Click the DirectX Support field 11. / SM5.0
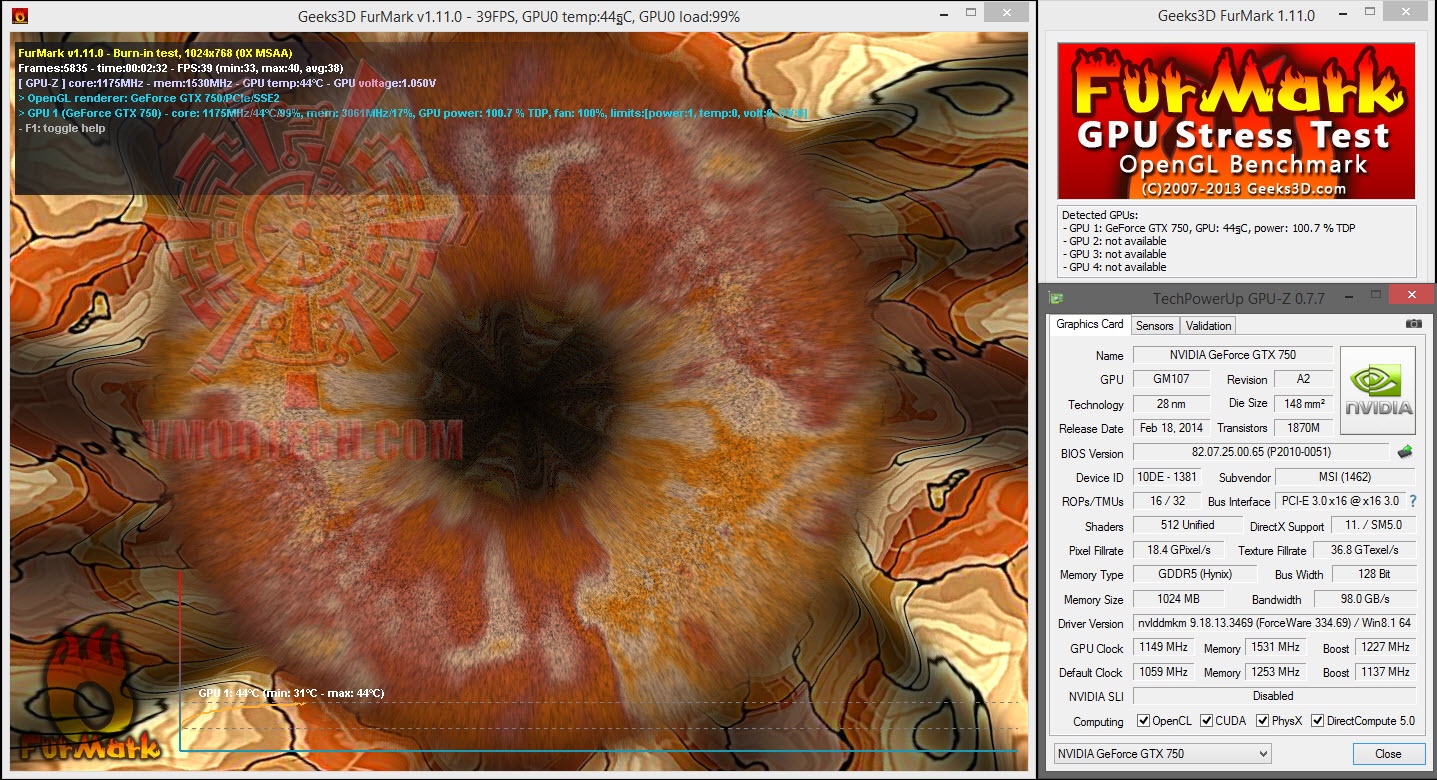Viewport: 1437px width, 780px height. [x=1373, y=526]
